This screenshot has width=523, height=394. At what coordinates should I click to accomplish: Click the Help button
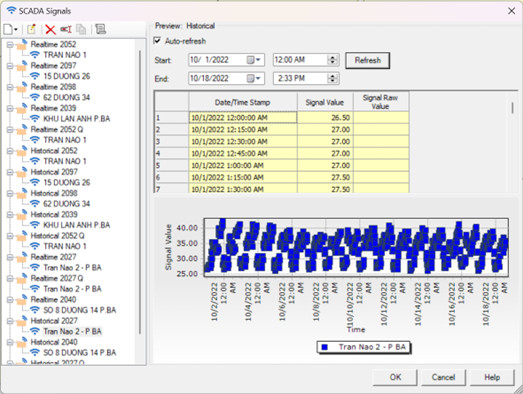492,377
